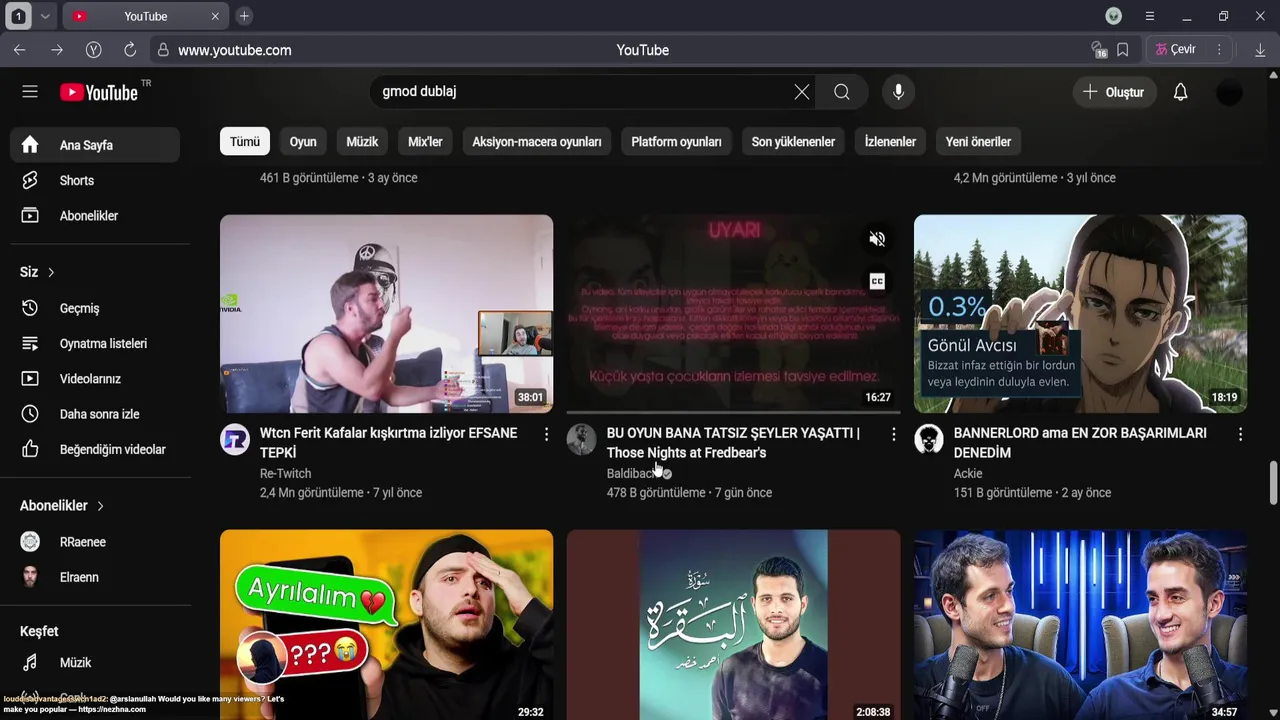Click the Oluştur create button
The width and height of the screenshot is (1280, 720).
(1114, 92)
